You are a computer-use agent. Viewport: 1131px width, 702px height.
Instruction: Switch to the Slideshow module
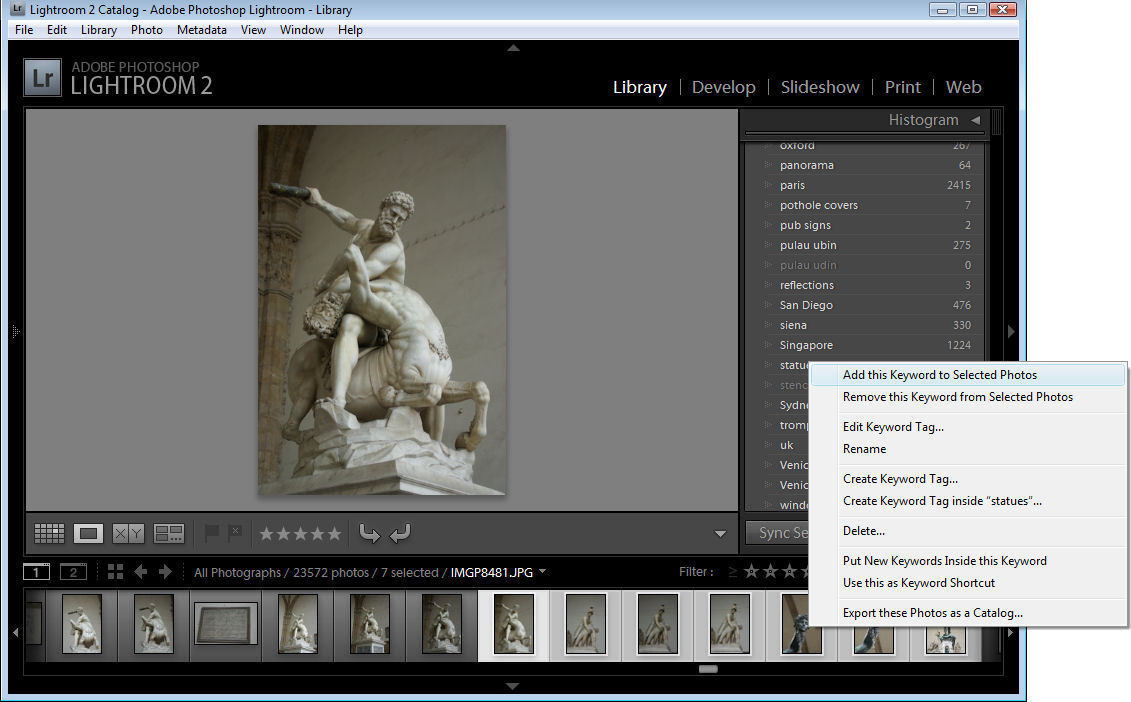(820, 87)
